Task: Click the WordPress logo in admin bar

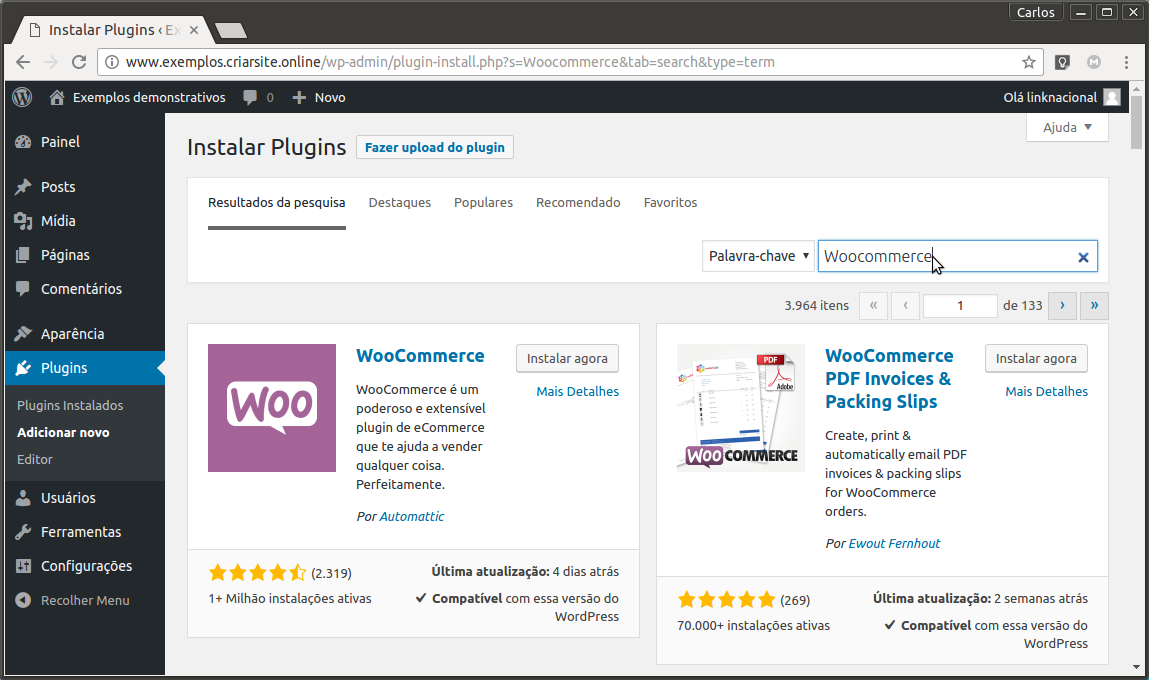Action: click(22, 97)
